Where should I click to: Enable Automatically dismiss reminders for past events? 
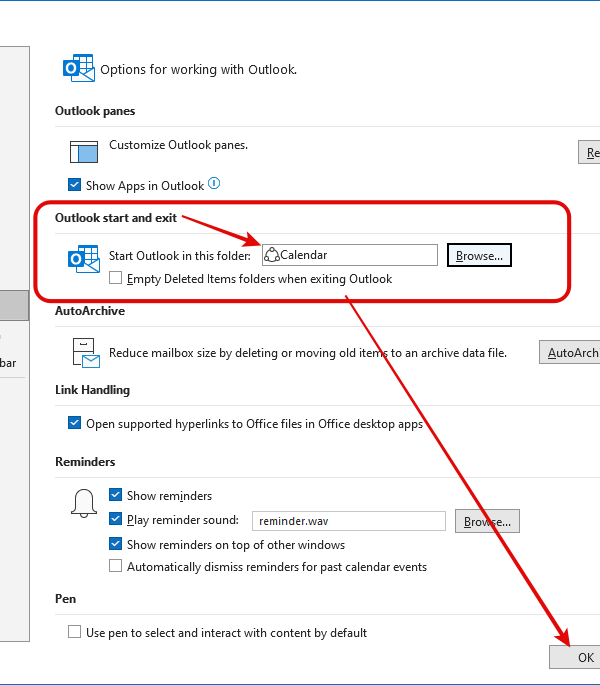pos(115,566)
